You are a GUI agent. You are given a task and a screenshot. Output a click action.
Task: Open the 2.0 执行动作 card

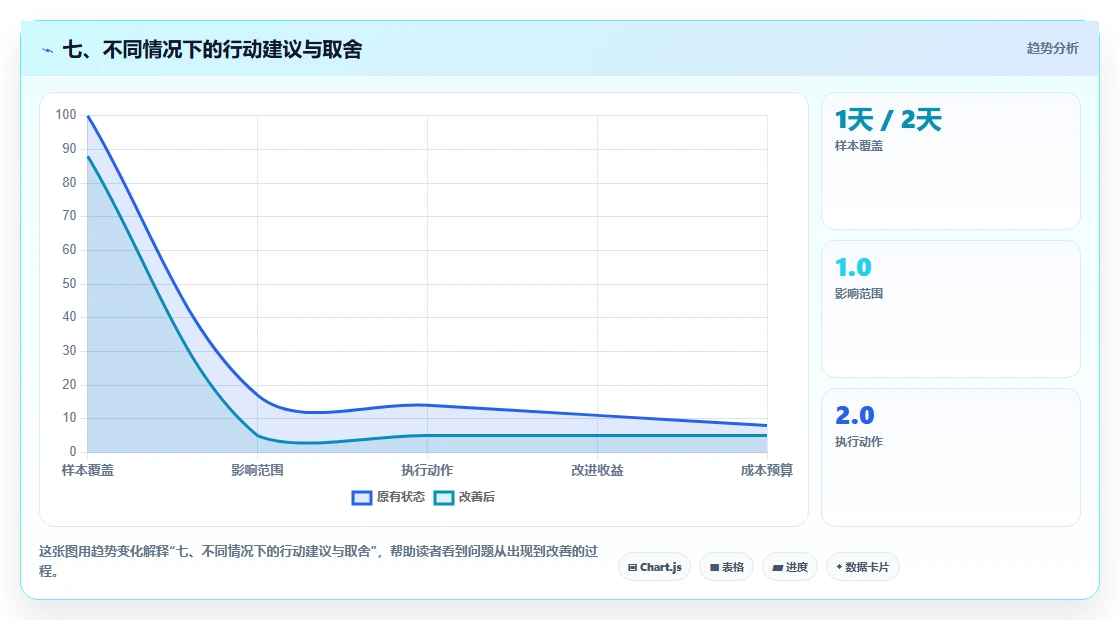951,457
